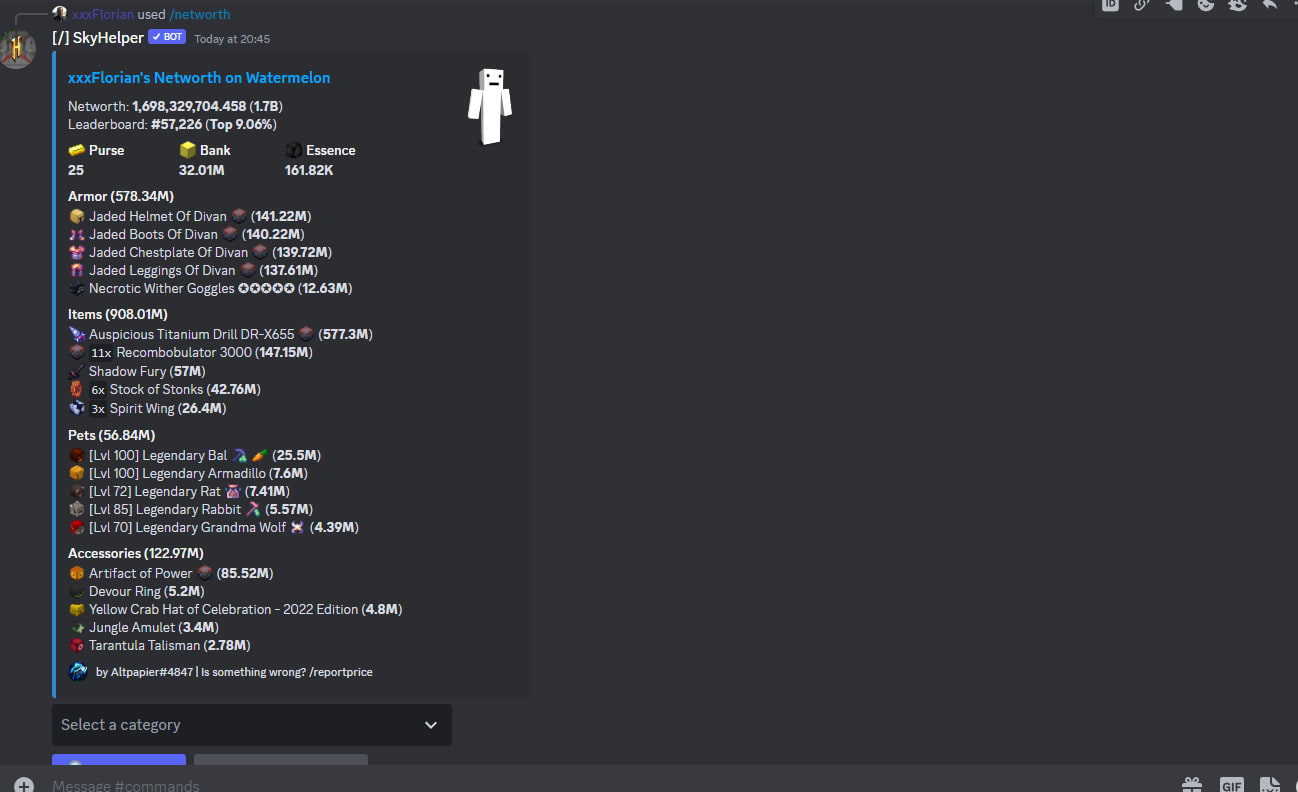Click the Jungle Amulet icon
The image size is (1298, 792).
pos(77,627)
